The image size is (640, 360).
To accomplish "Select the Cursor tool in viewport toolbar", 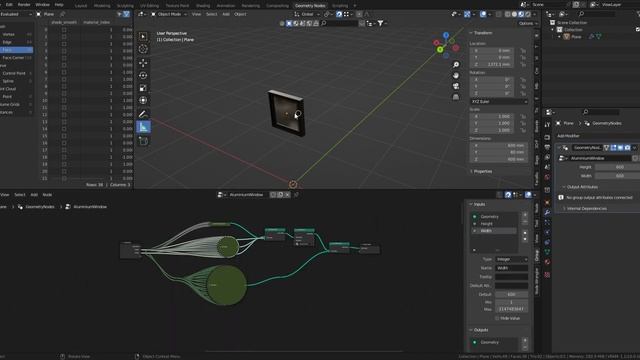I will tap(143, 49).
